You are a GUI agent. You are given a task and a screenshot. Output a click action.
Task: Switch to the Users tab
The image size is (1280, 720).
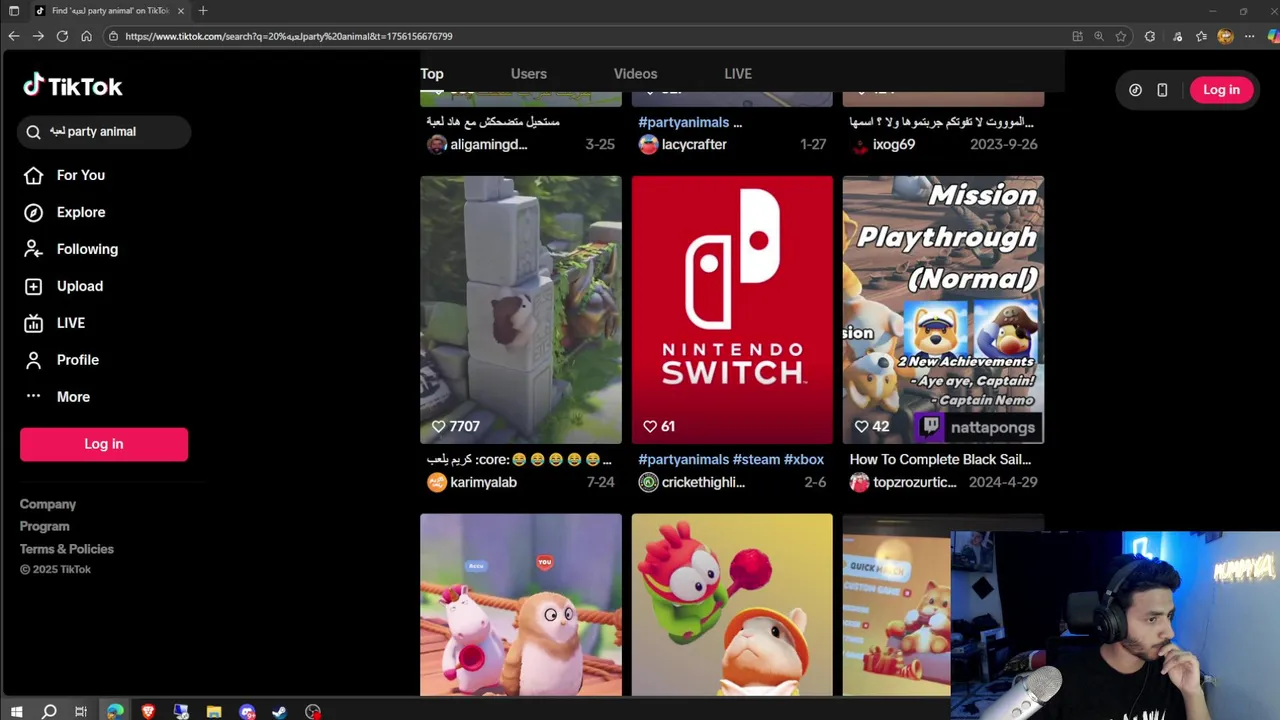coord(529,74)
